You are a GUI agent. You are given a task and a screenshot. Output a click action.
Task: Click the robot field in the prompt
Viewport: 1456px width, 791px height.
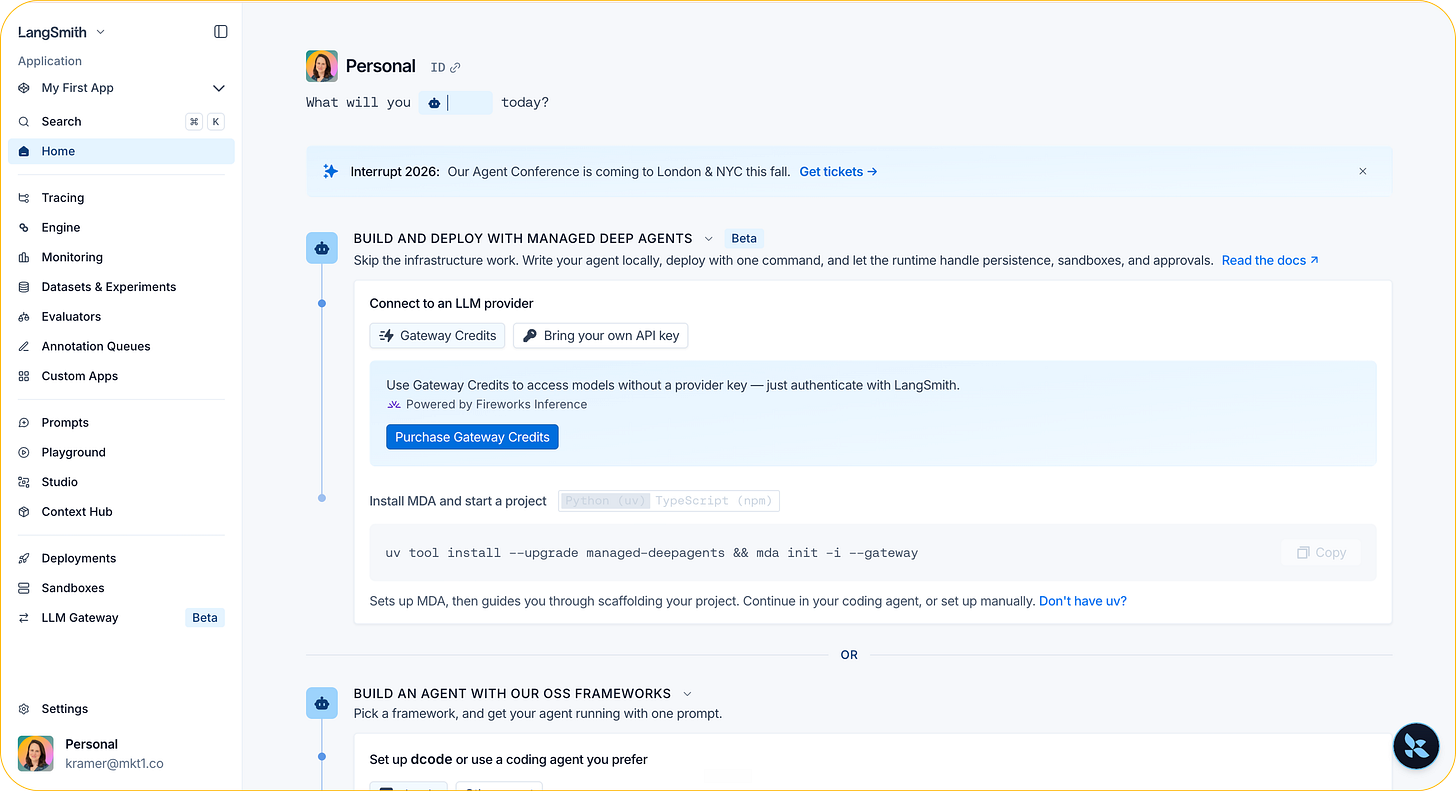coord(456,102)
